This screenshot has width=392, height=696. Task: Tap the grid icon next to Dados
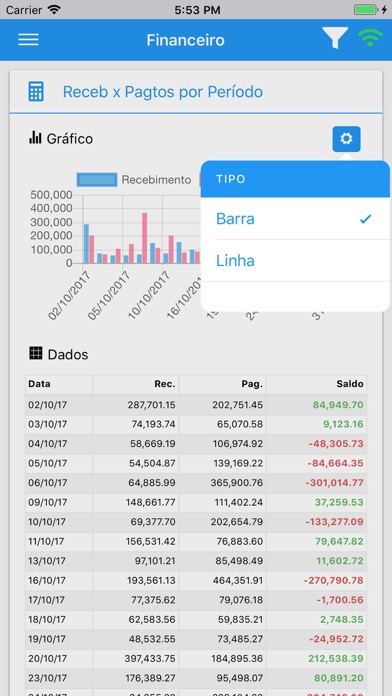(x=36, y=354)
